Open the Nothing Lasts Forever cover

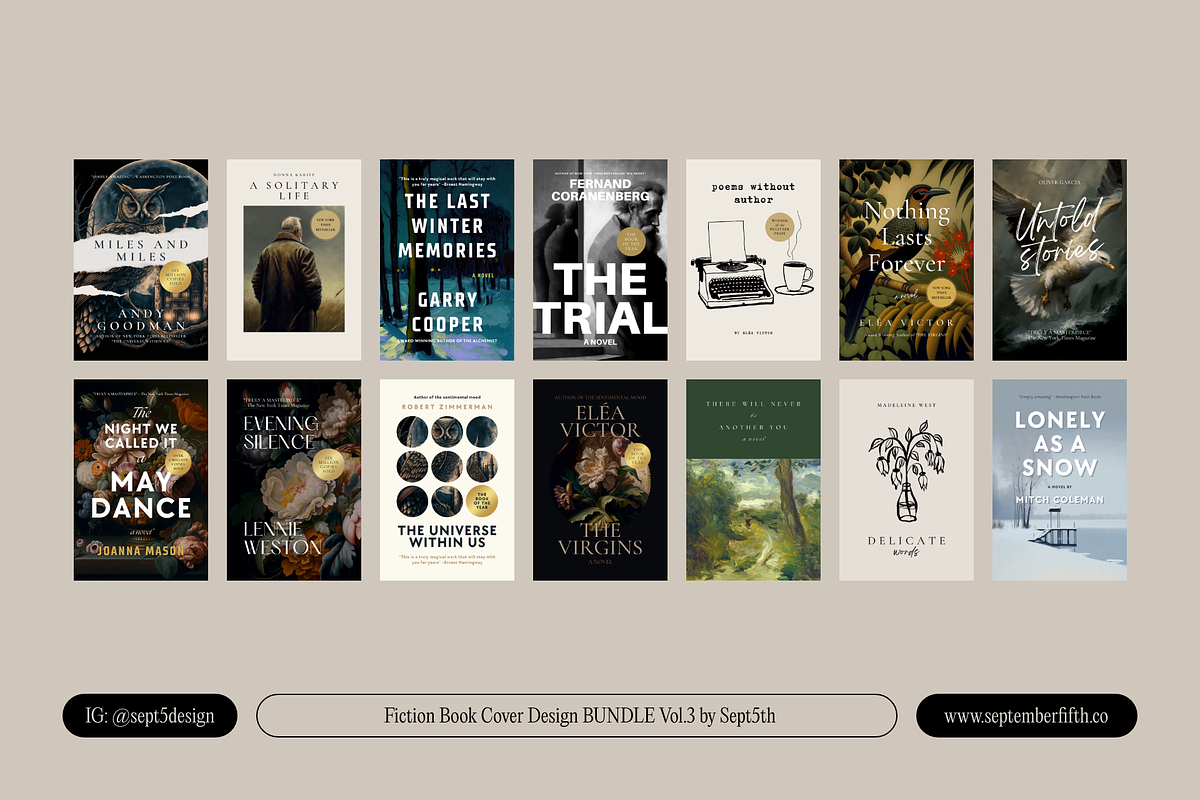(906, 260)
